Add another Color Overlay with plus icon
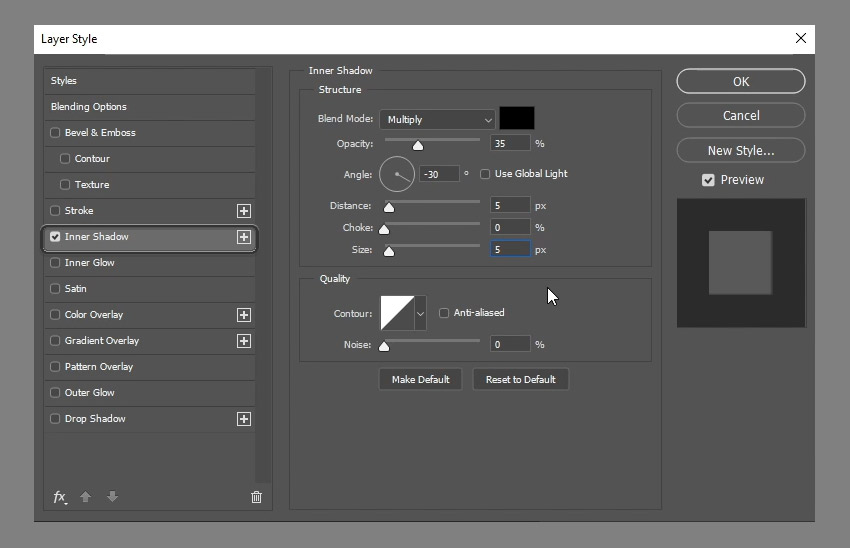Viewport: 850px width, 548px height. 244,315
